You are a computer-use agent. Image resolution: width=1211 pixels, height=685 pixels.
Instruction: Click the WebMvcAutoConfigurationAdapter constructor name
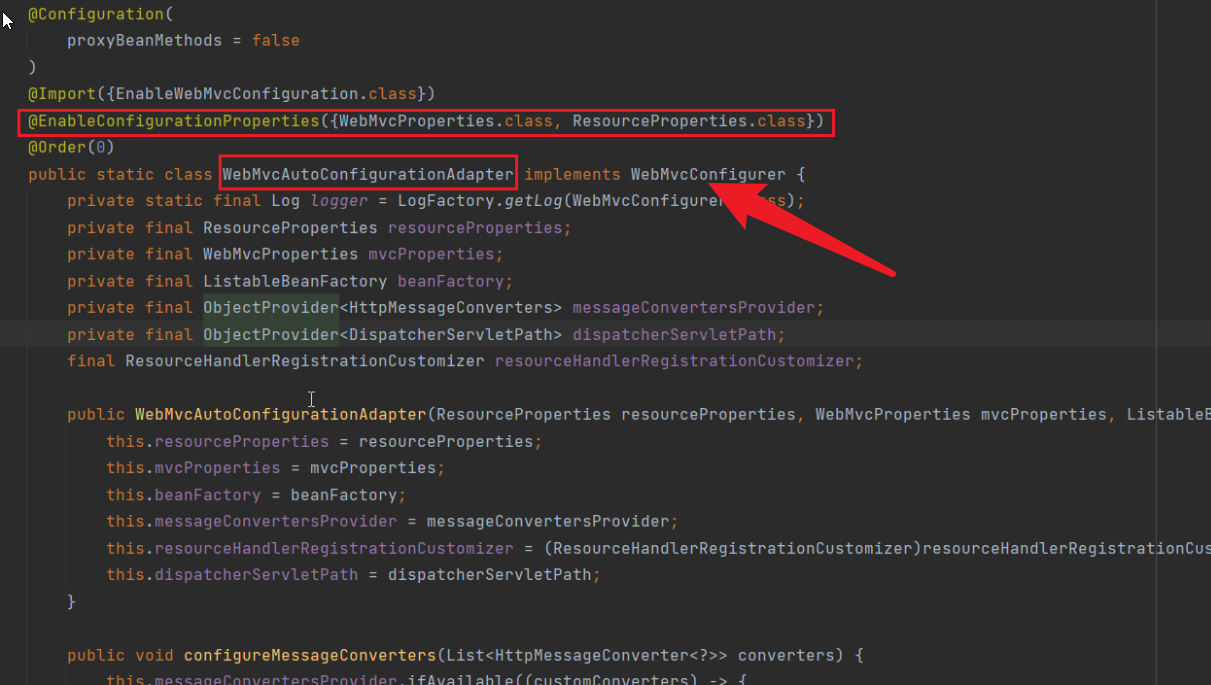[281, 414]
